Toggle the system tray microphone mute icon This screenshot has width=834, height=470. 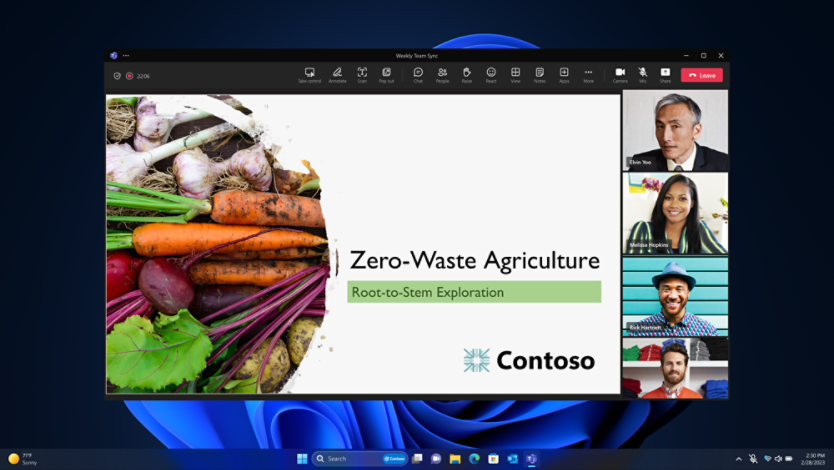(753, 458)
